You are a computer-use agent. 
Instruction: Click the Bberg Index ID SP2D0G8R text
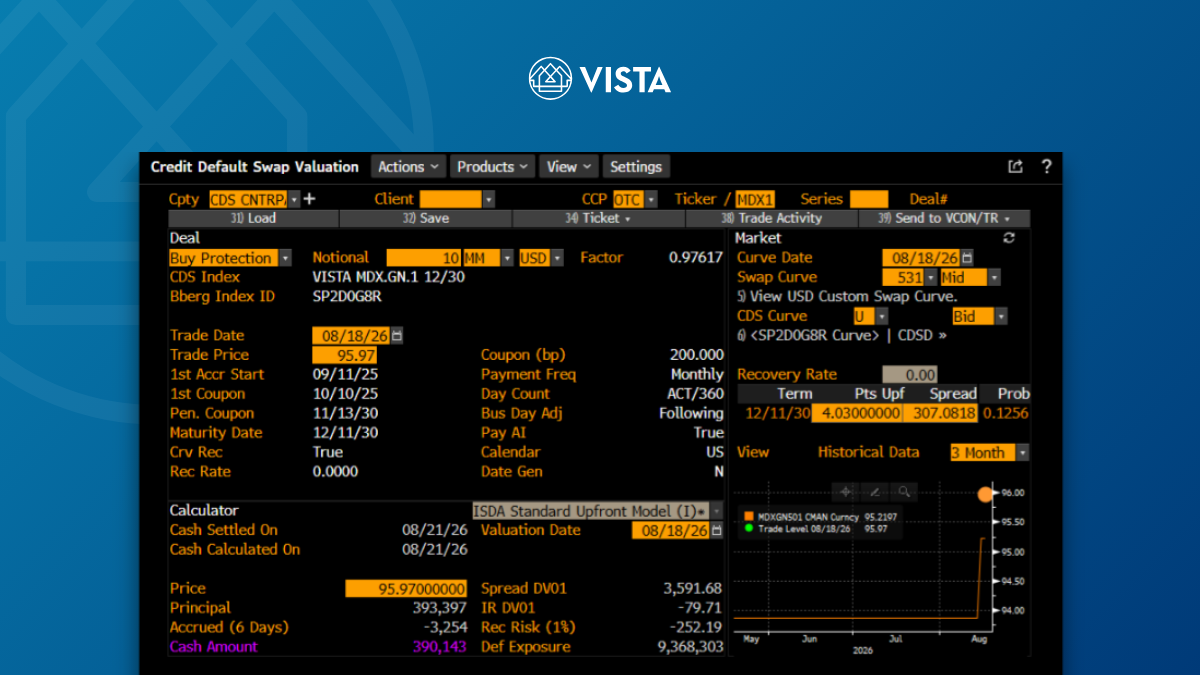point(347,297)
